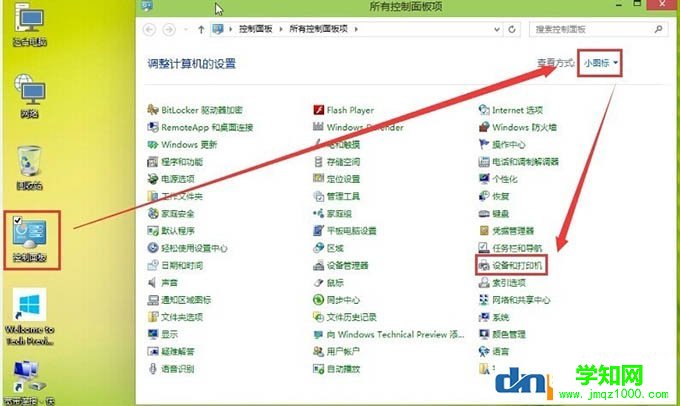Viewport: 680px width, 406px height.
Task: Open the 文件夹选项 link
Action: tap(182, 317)
